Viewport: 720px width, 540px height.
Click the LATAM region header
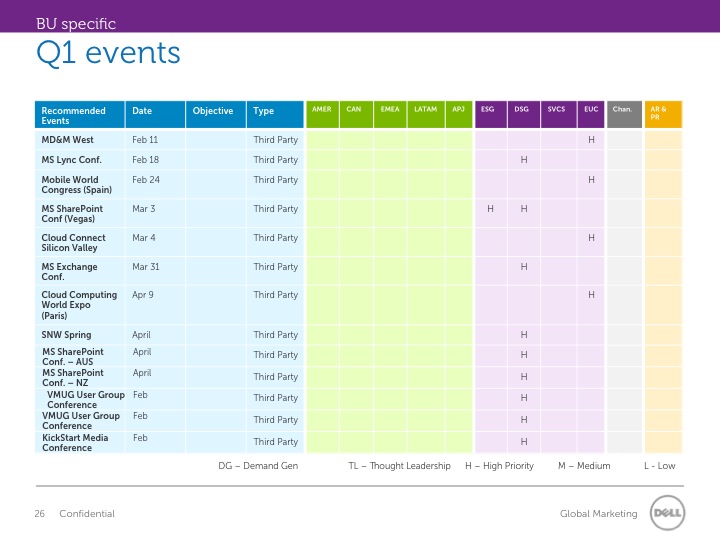426,115
